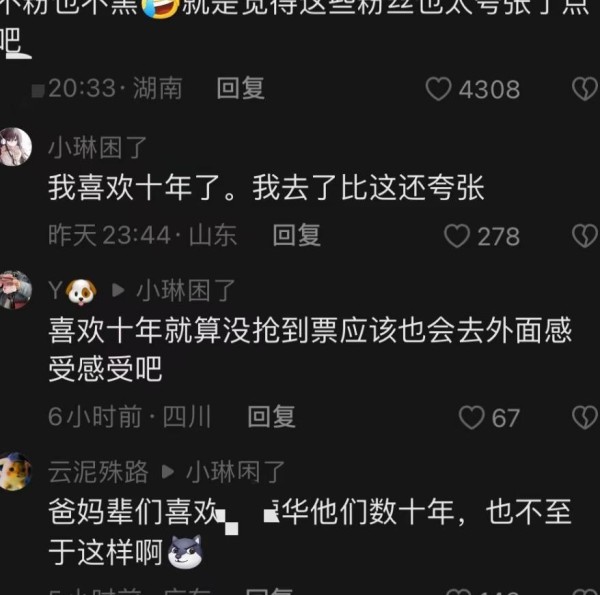The width and height of the screenshot is (600, 595).
Task: Dislike the 20:33 湖南 comment
Action: click(585, 89)
